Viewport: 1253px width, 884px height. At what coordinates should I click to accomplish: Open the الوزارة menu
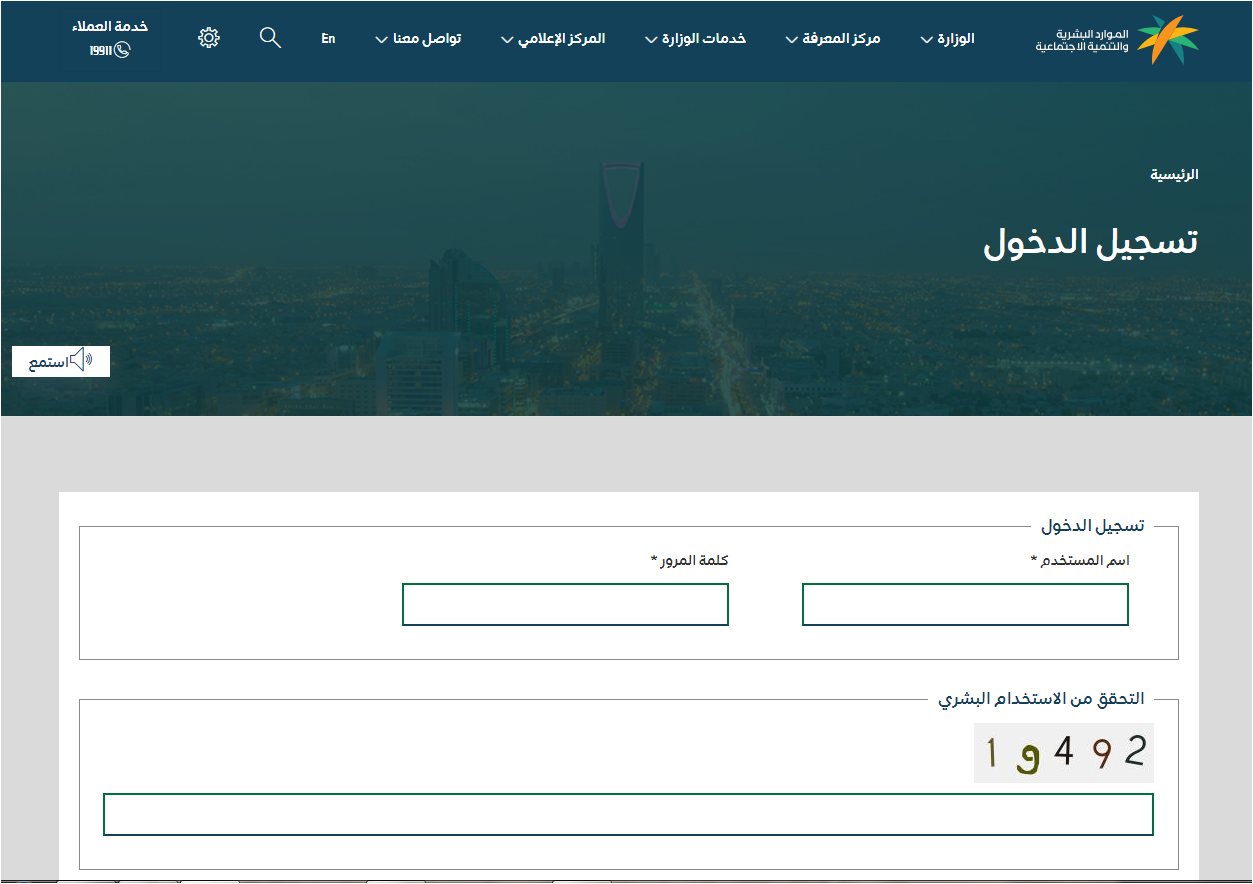point(947,39)
